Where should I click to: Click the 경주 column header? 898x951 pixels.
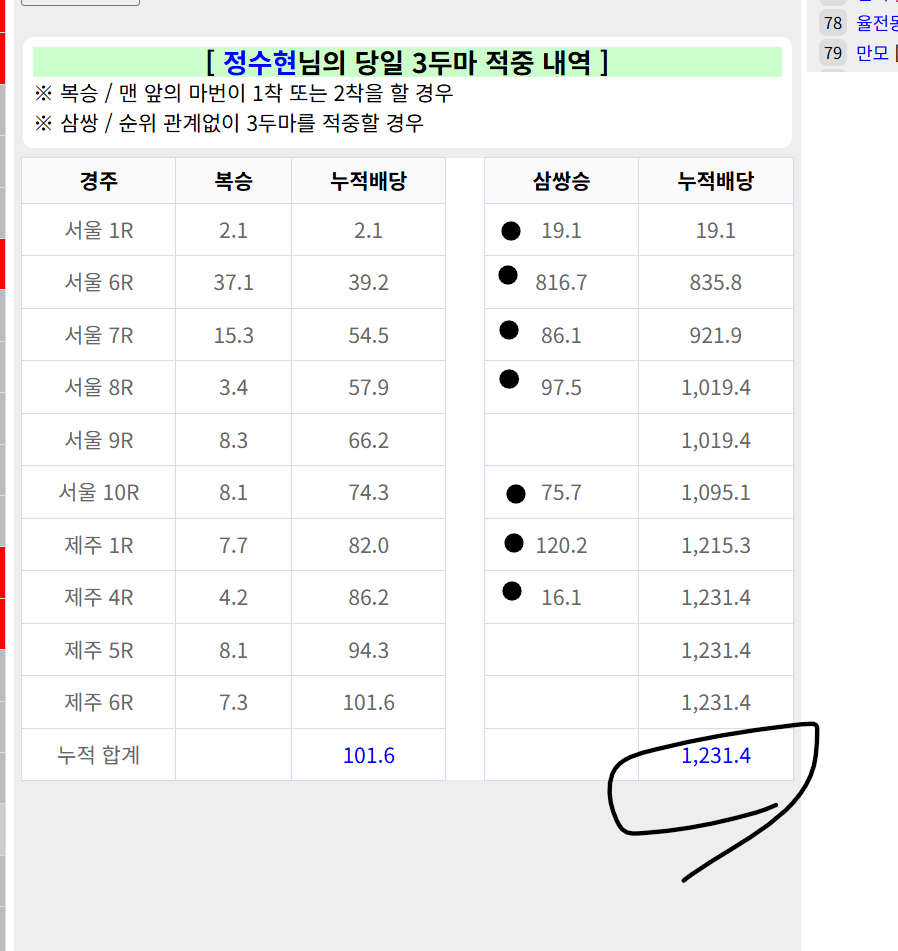[x=99, y=181]
